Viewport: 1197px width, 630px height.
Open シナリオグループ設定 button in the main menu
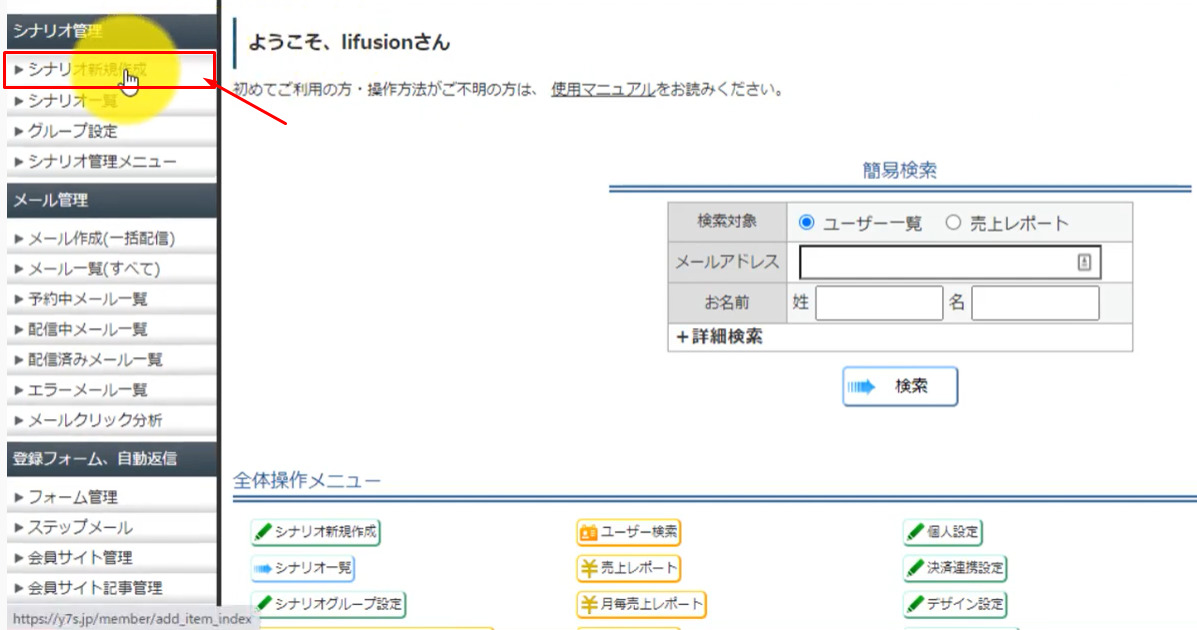tap(329, 604)
